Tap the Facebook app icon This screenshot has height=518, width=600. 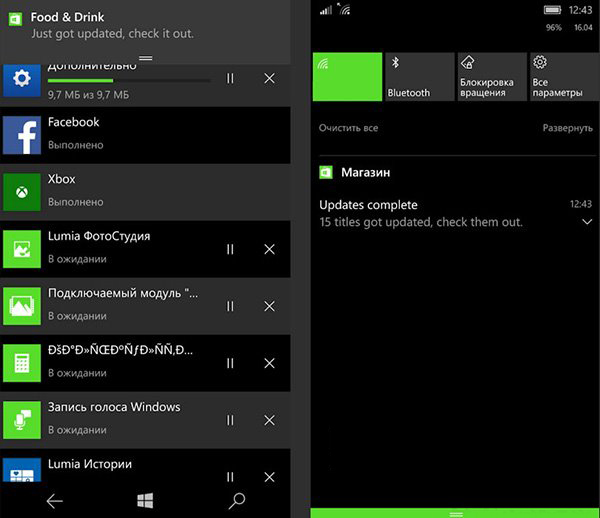coord(22,134)
